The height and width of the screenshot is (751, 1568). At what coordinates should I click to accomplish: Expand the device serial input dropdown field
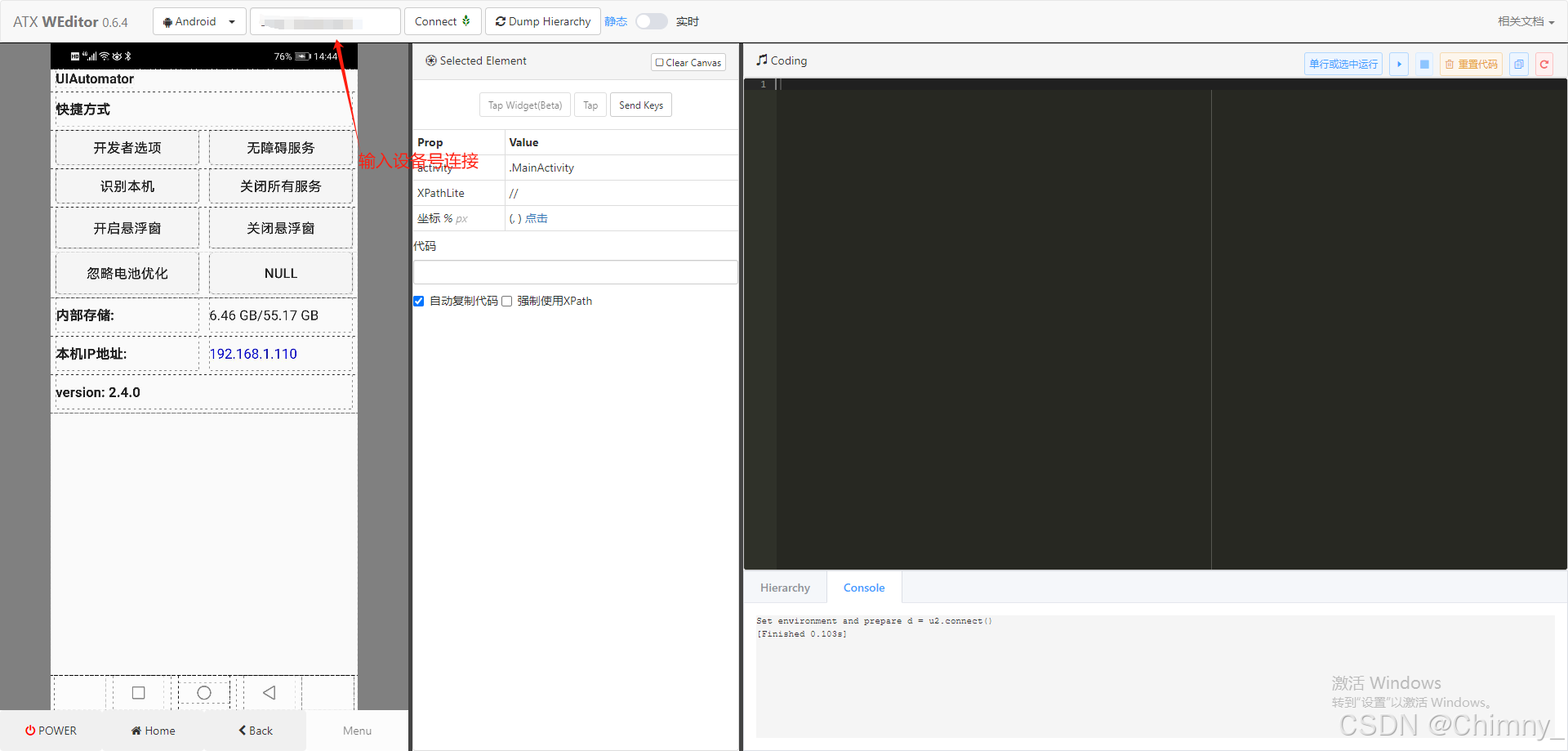[324, 20]
